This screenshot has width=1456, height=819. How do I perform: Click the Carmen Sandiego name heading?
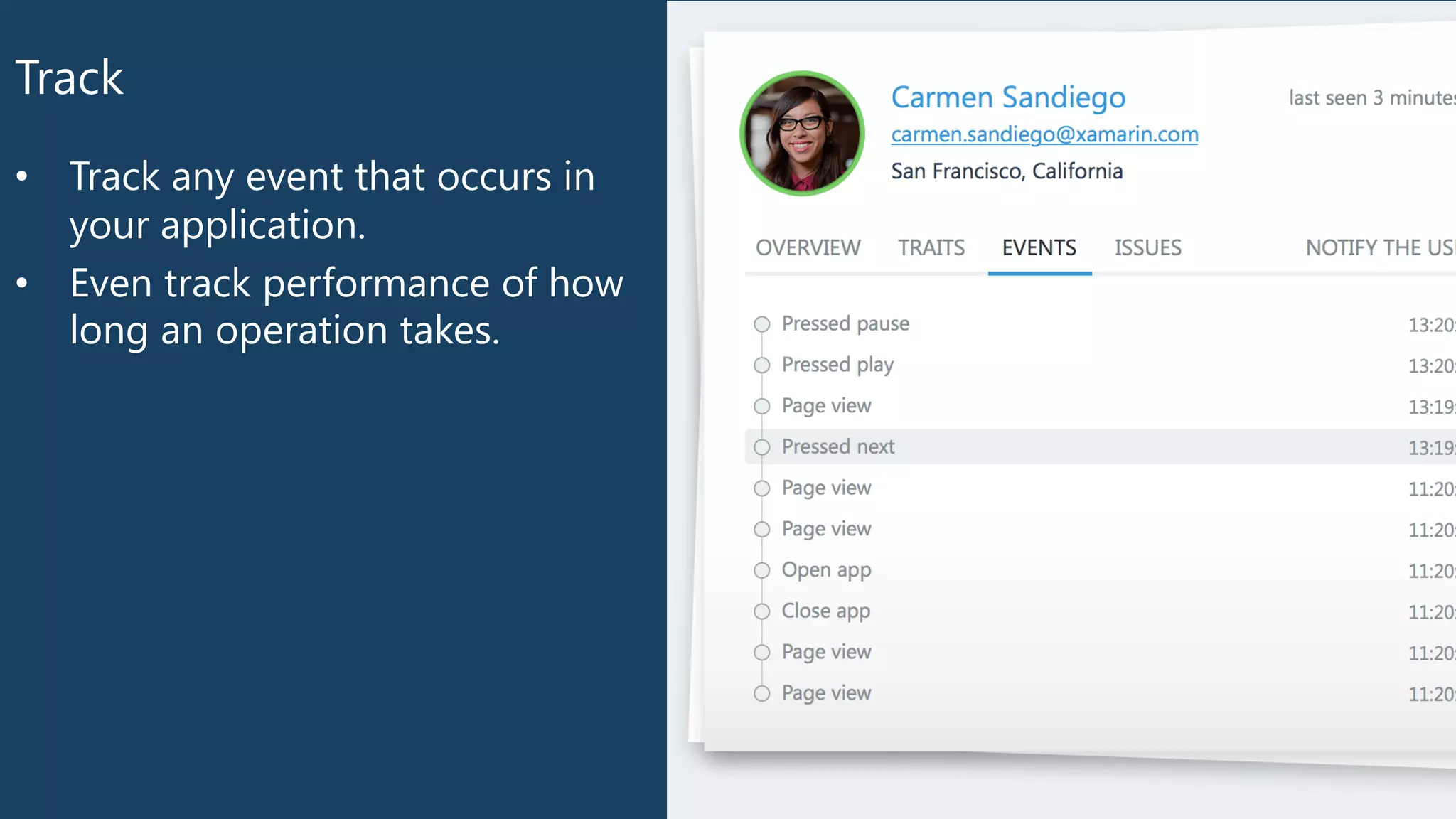point(1008,97)
